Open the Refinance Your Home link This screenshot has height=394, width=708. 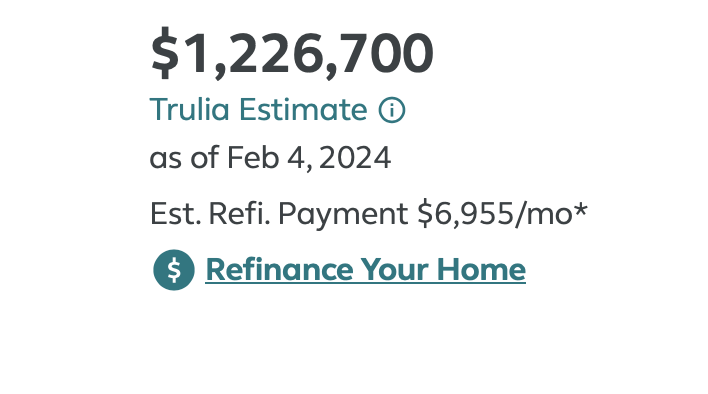pos(365,270)
